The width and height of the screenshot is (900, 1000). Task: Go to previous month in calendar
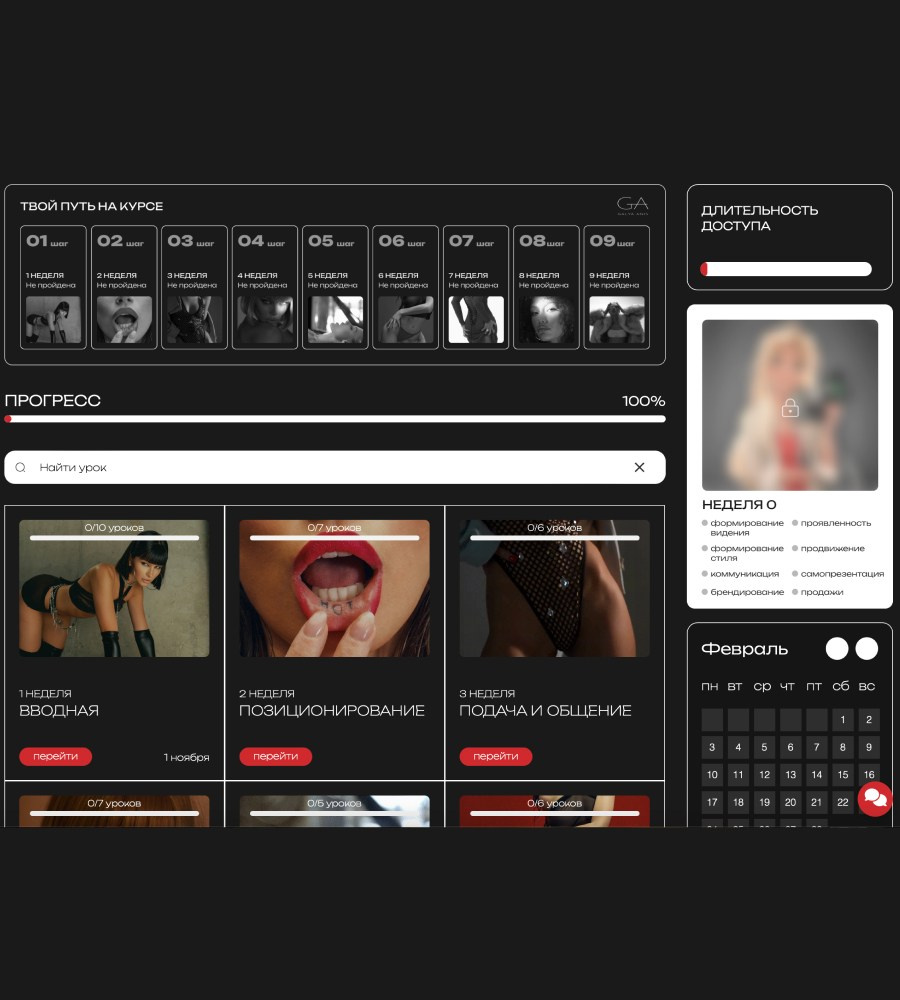tap(837, 649)
